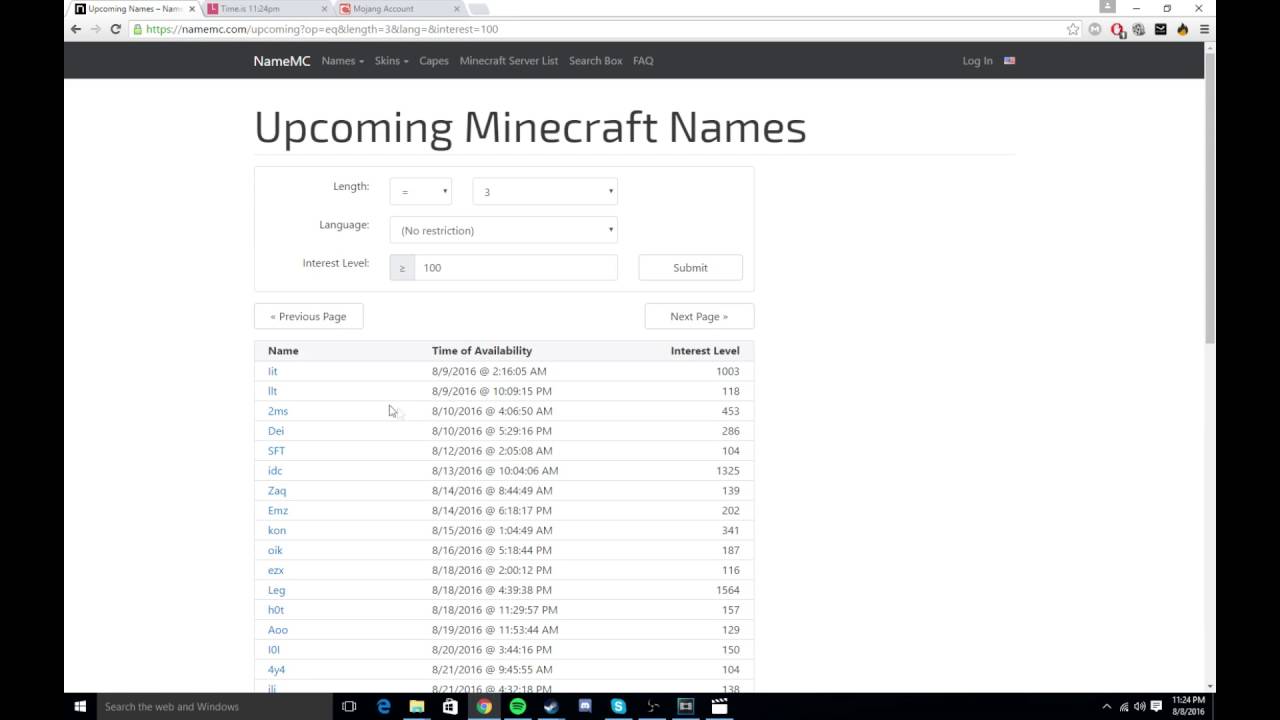
Task: Open the FAQ page
Action: click(643, 61)
